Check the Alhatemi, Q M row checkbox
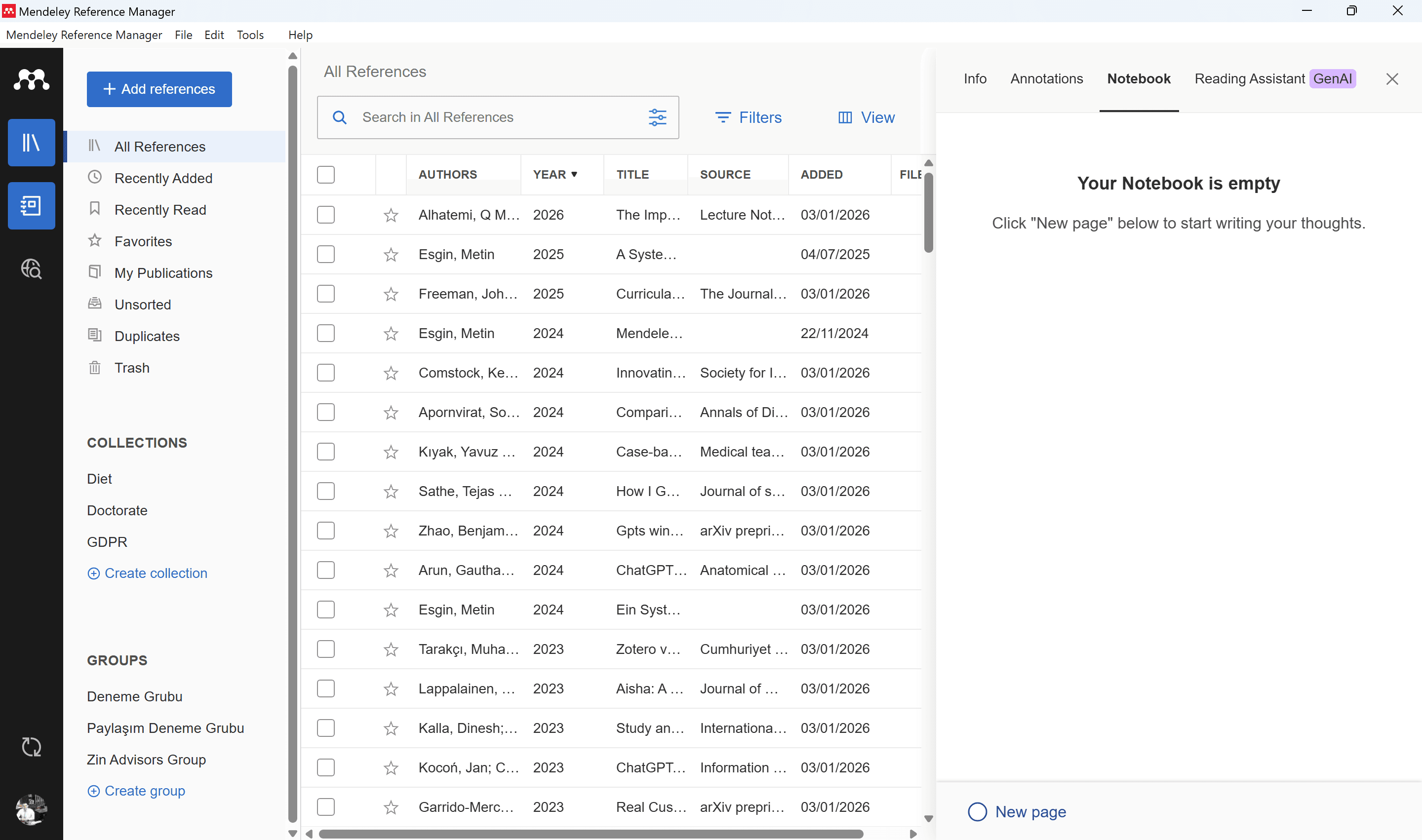 (x=325, y=215)
